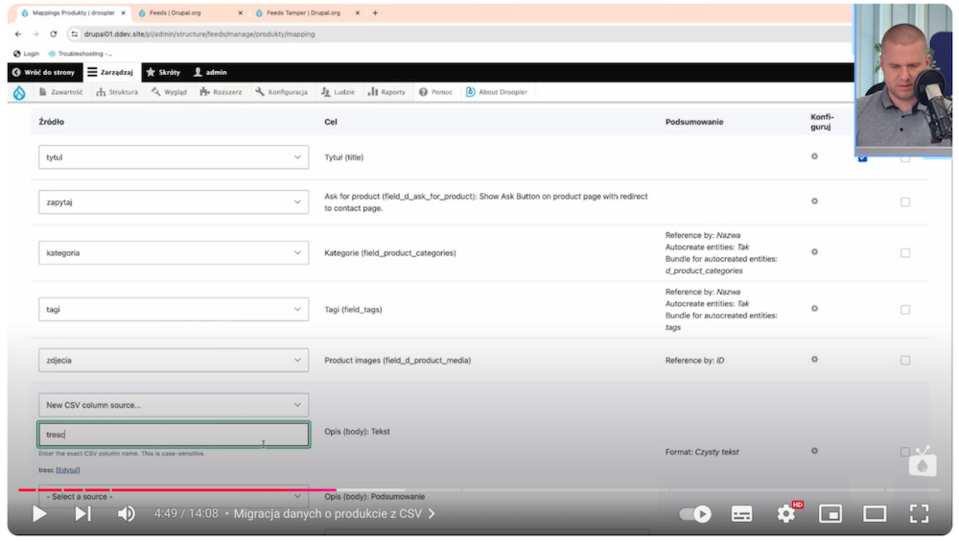The height and width of the screenshot is (542, 959).
Task: Open configuration gear for zdjecia row
Action: 814,360
